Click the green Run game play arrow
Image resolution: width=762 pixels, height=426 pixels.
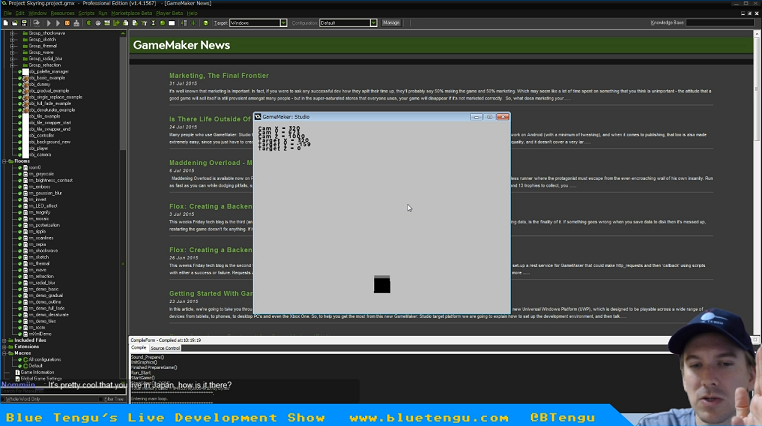click(x=49, y=23)
